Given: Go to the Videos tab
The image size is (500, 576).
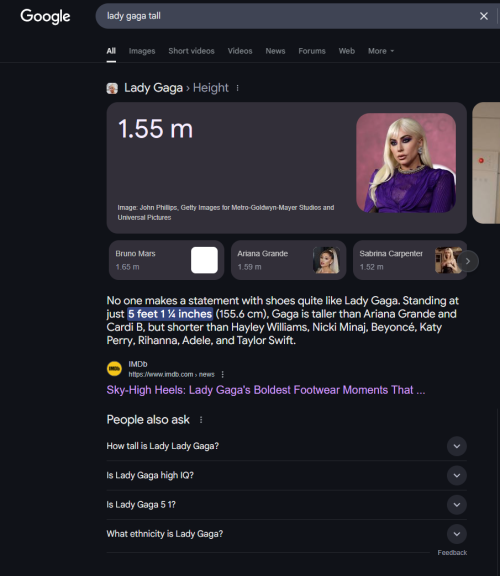Looking at the screenshot, I should pyautogui.click(x=240, y=51).
